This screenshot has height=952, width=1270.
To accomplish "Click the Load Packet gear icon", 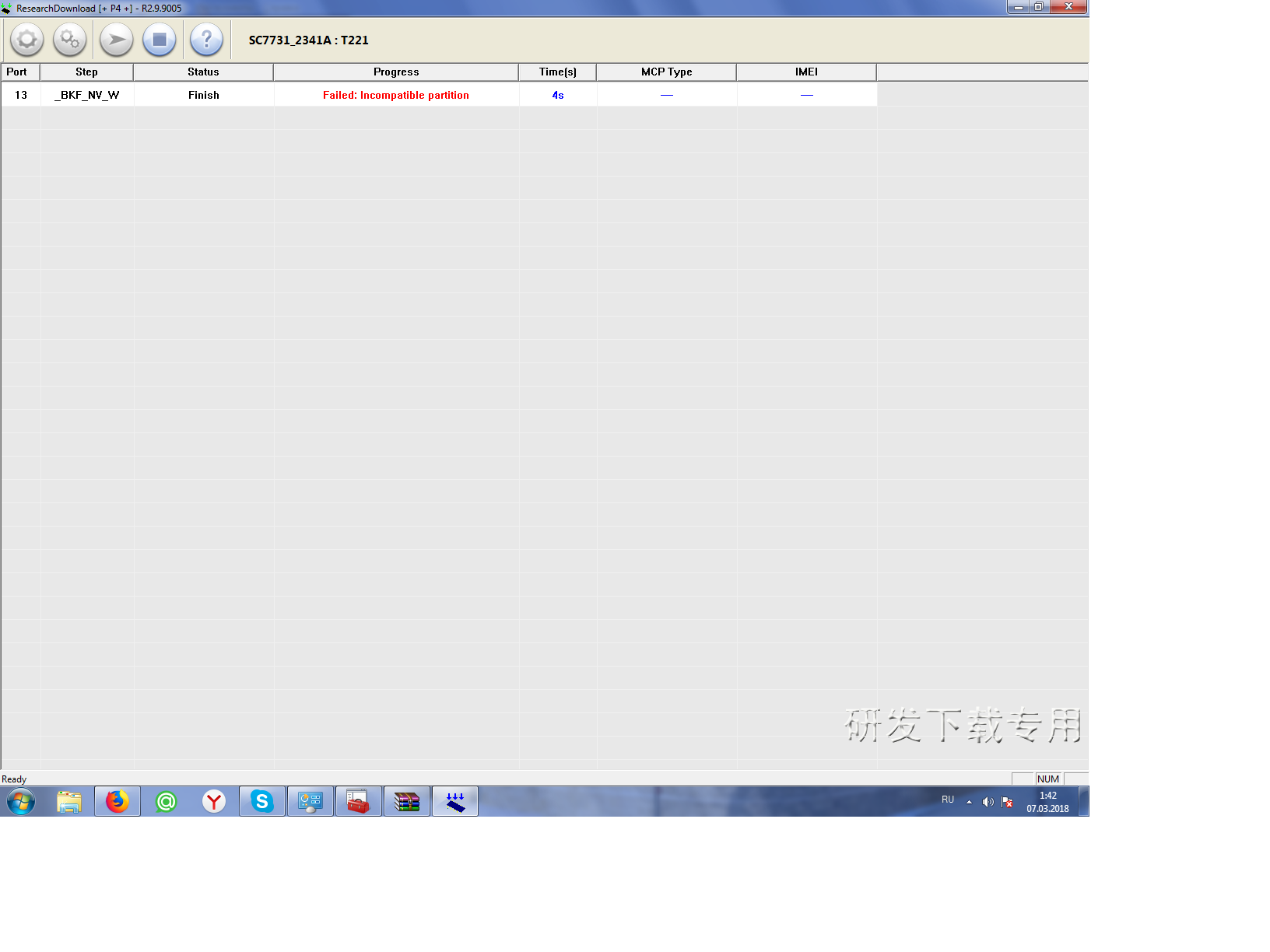I will click(x=26, y=40).
